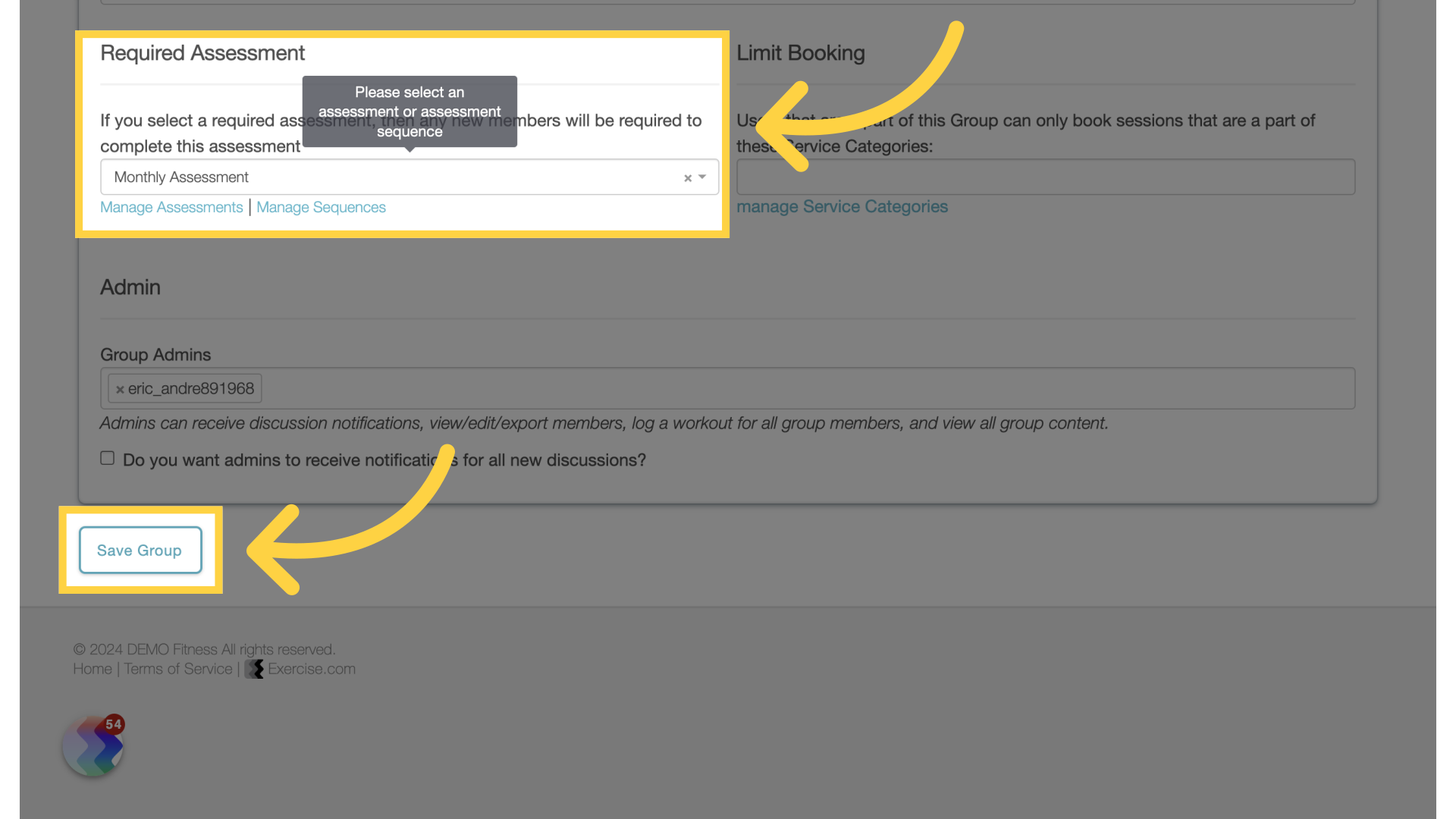Click the clear selection icon on Monthly Assessment
The height and width of the screenshot is (819, 1456).
(x=688, y=178)
